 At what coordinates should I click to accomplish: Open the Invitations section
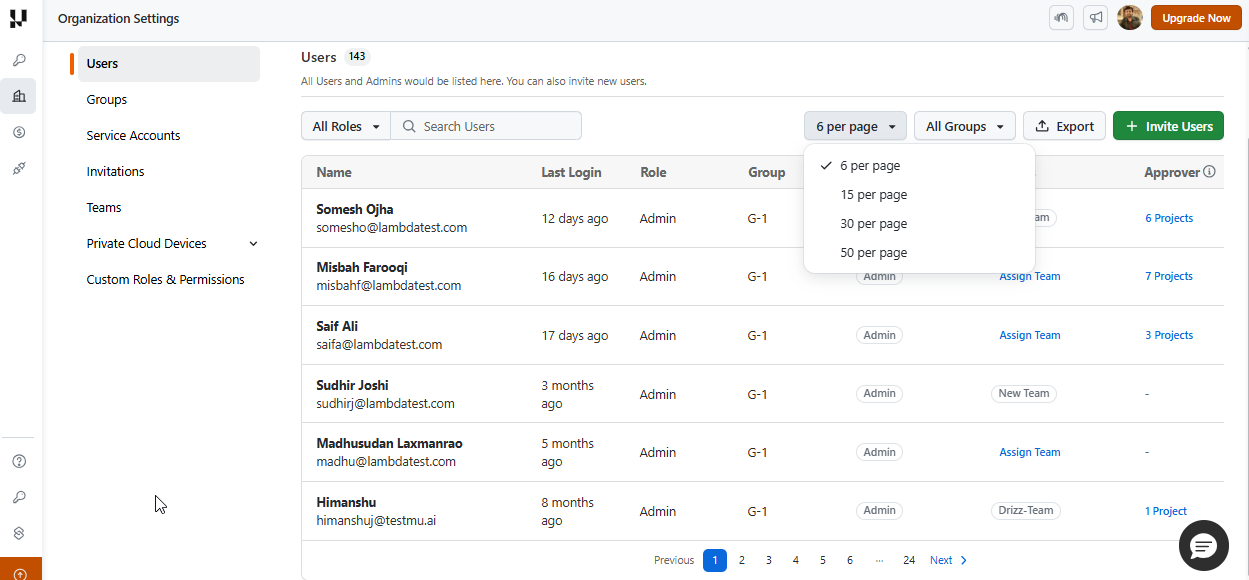[116, 172]
